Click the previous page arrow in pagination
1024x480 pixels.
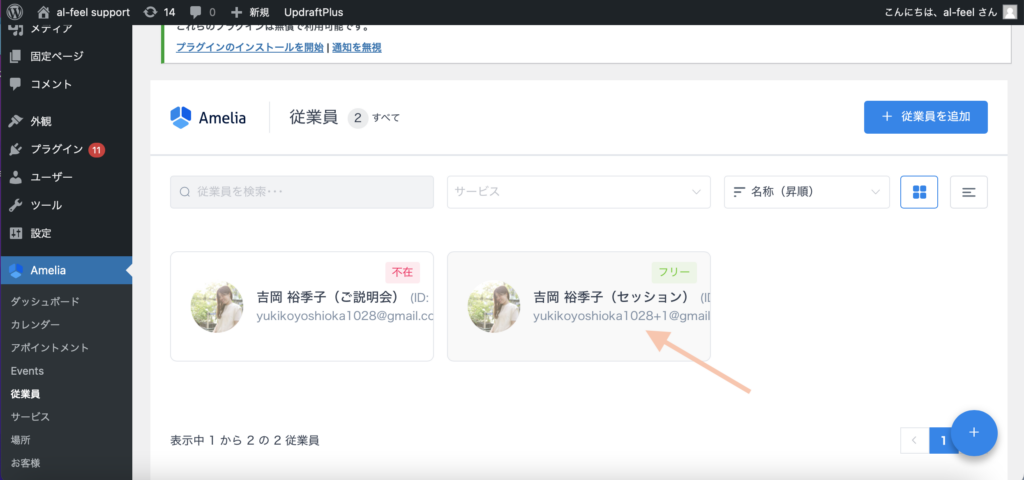pyautogui.click(x=914, y=440)
